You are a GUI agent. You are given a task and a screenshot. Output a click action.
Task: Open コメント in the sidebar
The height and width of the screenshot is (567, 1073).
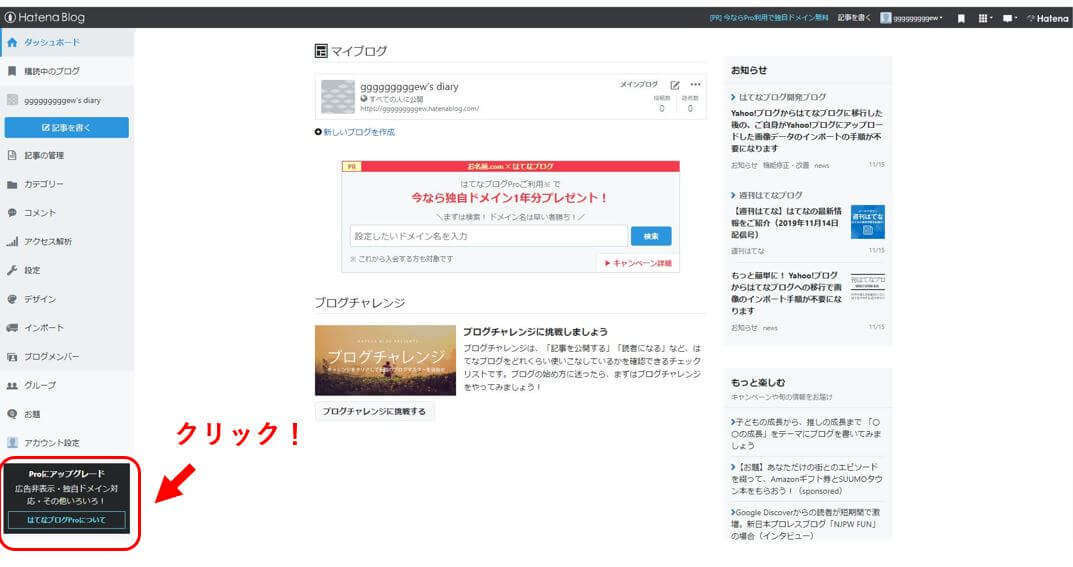pyautogui.click(x=67, y=213)
